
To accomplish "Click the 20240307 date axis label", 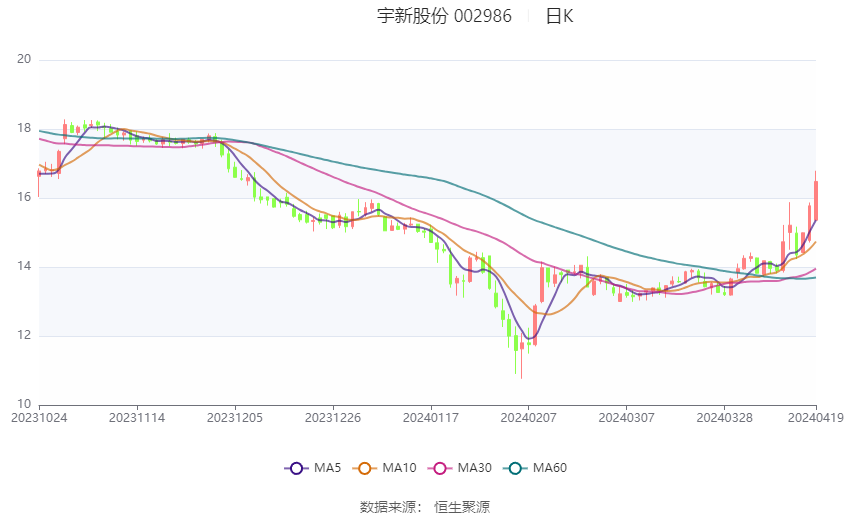I will click(627, 418).
